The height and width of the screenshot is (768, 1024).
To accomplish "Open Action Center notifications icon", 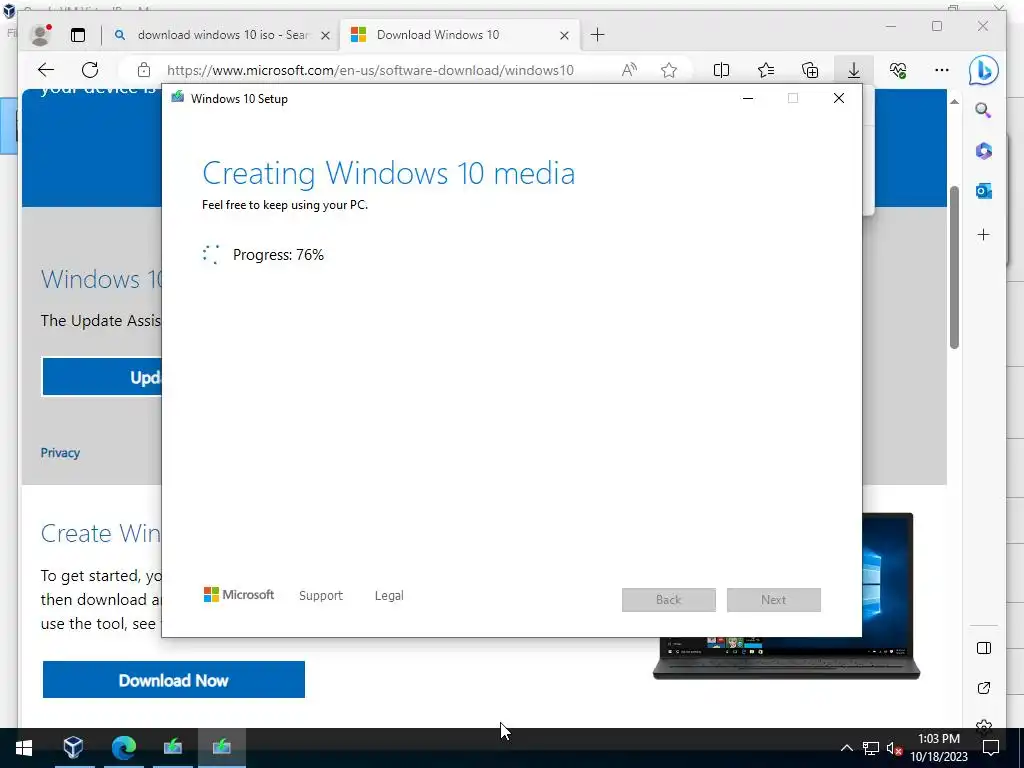I will [991, 748].
